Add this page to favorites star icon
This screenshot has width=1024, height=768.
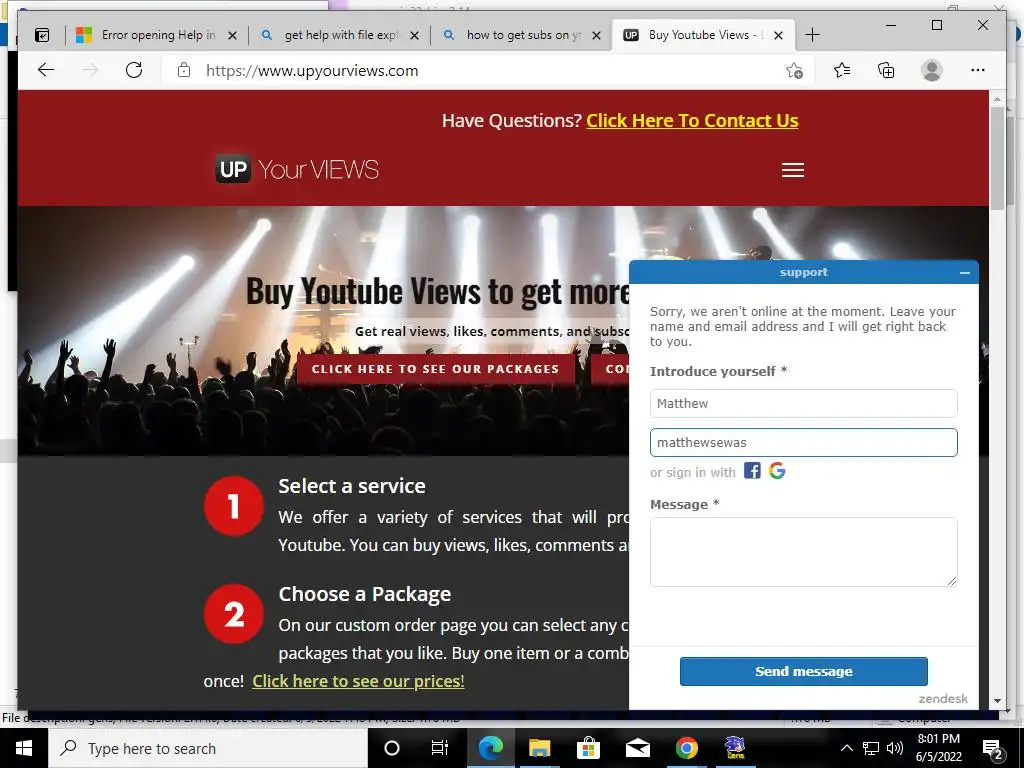coord(794,71)
